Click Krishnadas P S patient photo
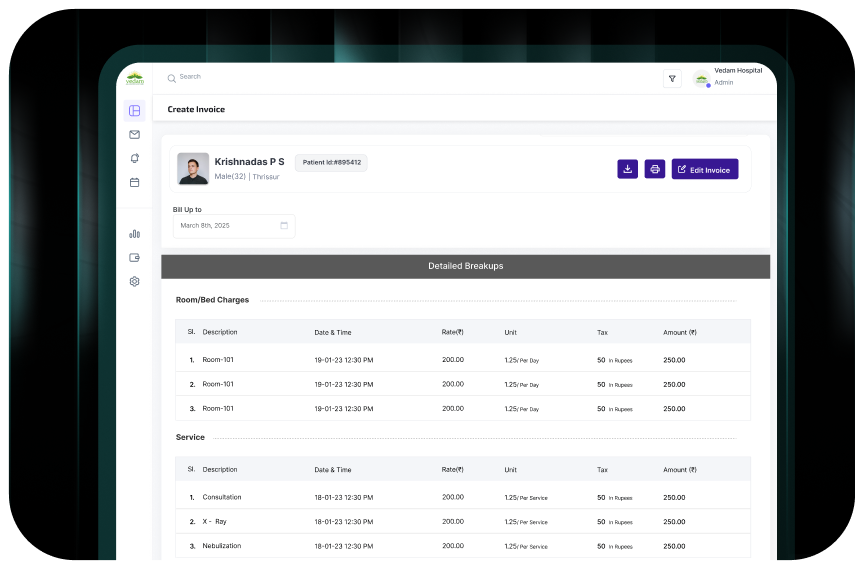This screenshot has height=570, width=864. click(x=193, y=168)
